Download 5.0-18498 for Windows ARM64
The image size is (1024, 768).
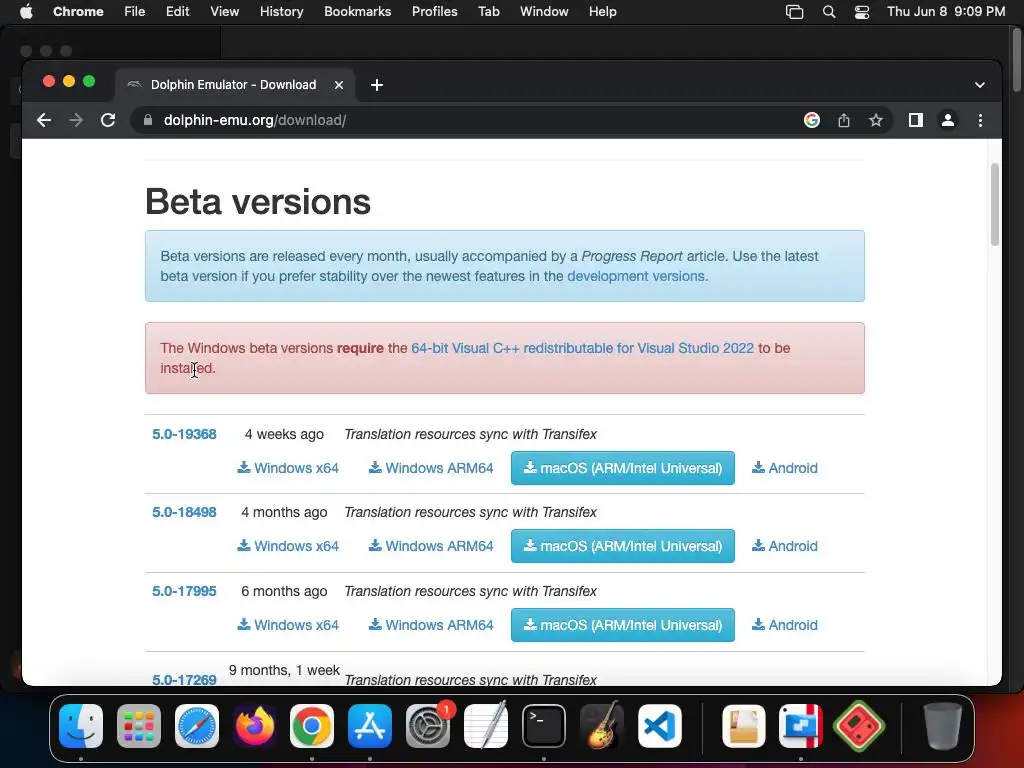[x=431, y=546]
